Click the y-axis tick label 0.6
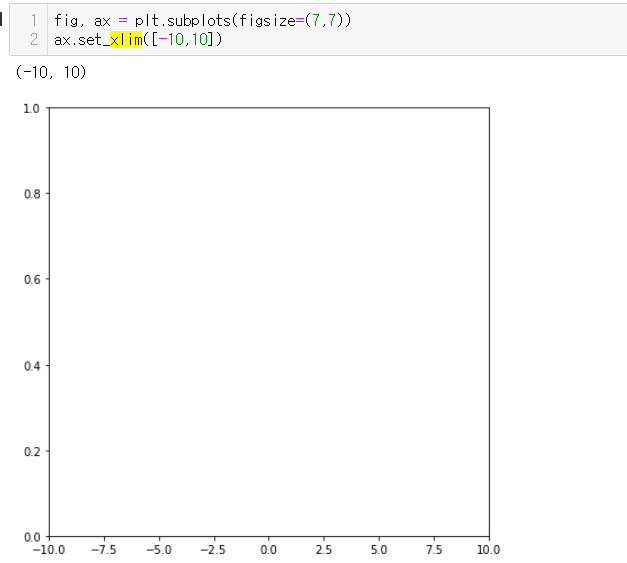The height and width of the screenshot is (563, 627). pos(32,280)
